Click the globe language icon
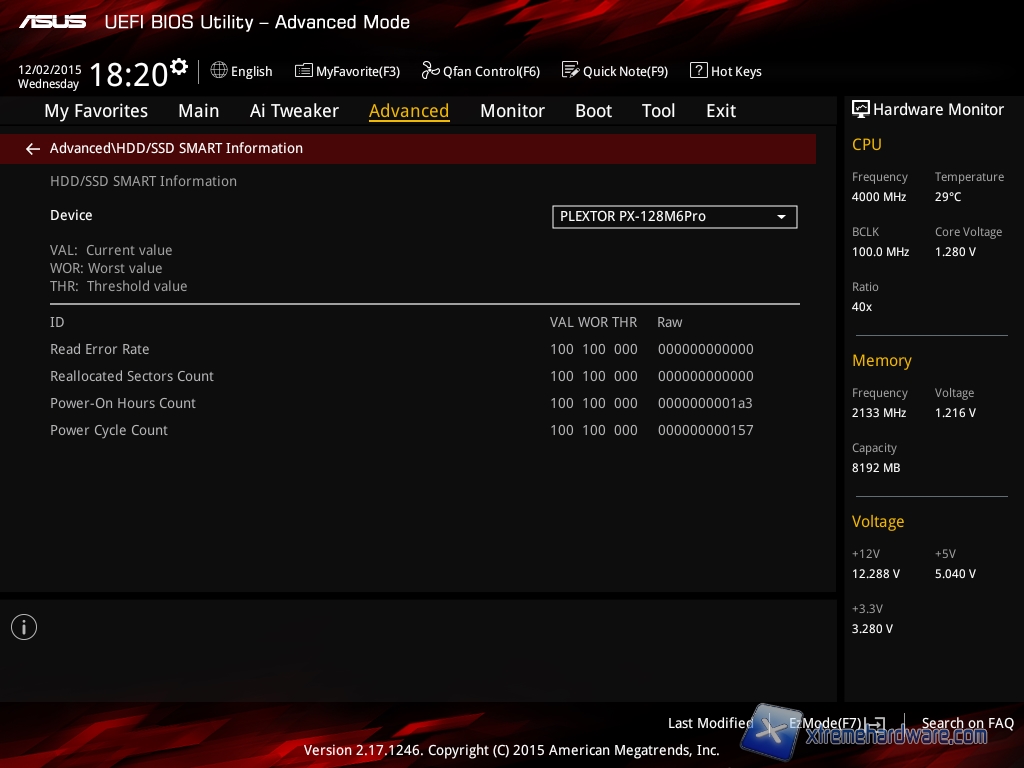The height and width of the screenshot is (768, 1024). pyautogui.click(x=219, y=71)
